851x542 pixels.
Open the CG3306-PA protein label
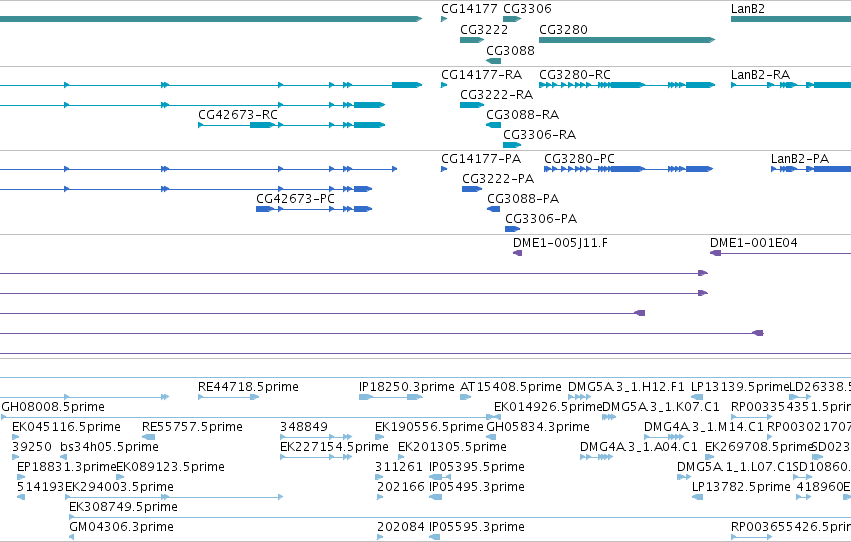541,219
